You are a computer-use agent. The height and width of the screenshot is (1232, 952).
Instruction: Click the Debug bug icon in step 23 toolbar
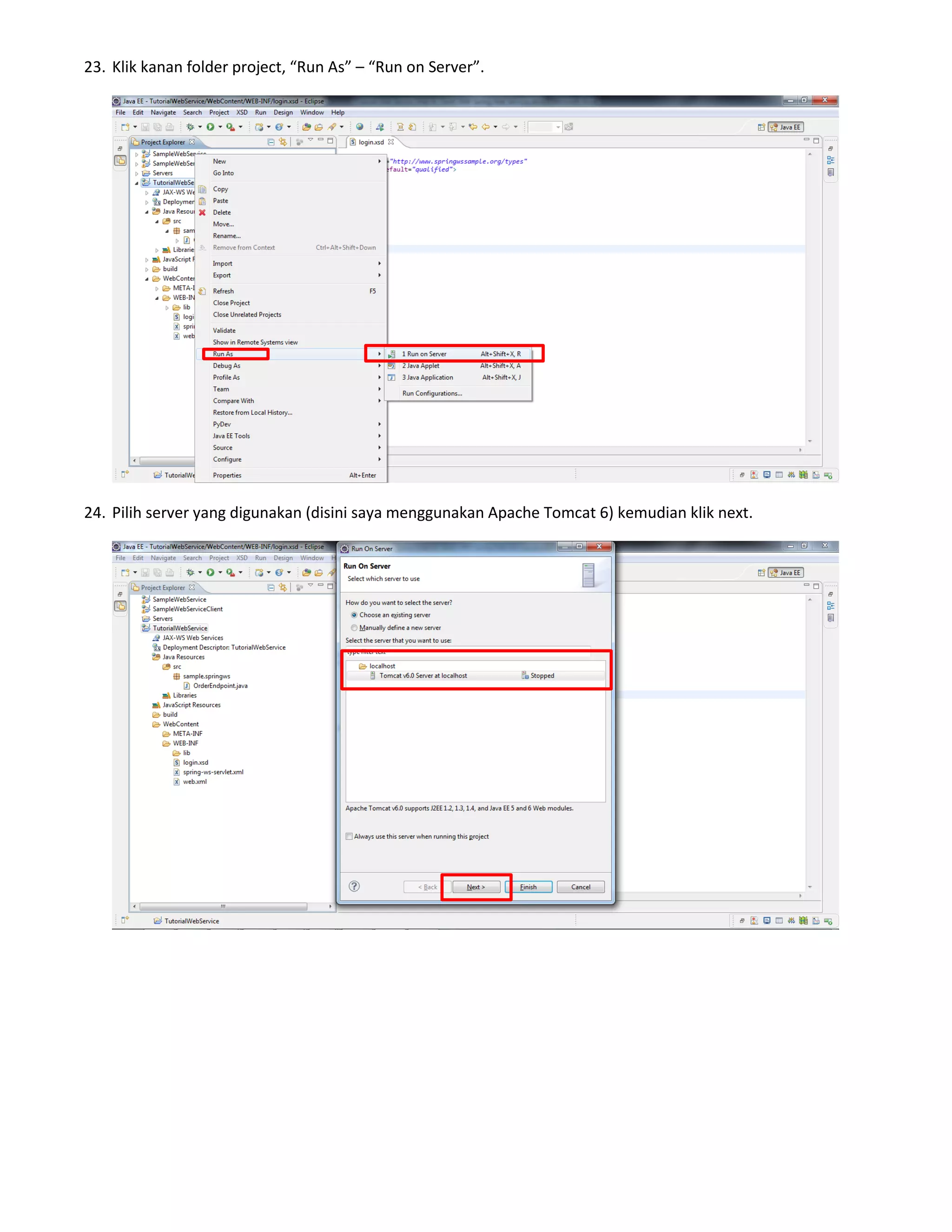(190, 127)
